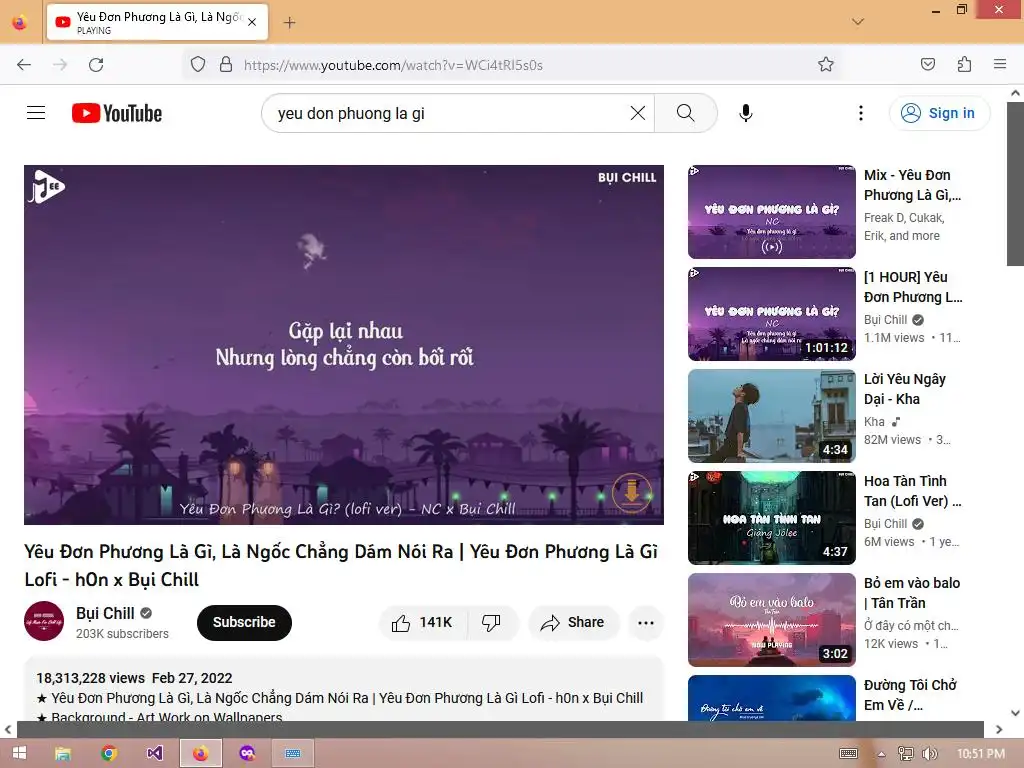Open more actions ellipsis below video

tap(646, 622)
